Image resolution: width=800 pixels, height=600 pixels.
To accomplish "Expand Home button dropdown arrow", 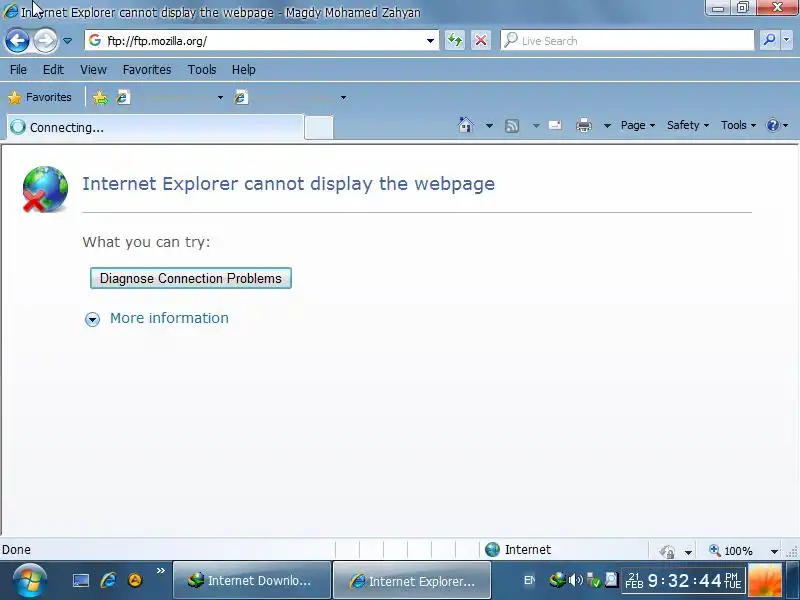I will click(x=489, y=126).
